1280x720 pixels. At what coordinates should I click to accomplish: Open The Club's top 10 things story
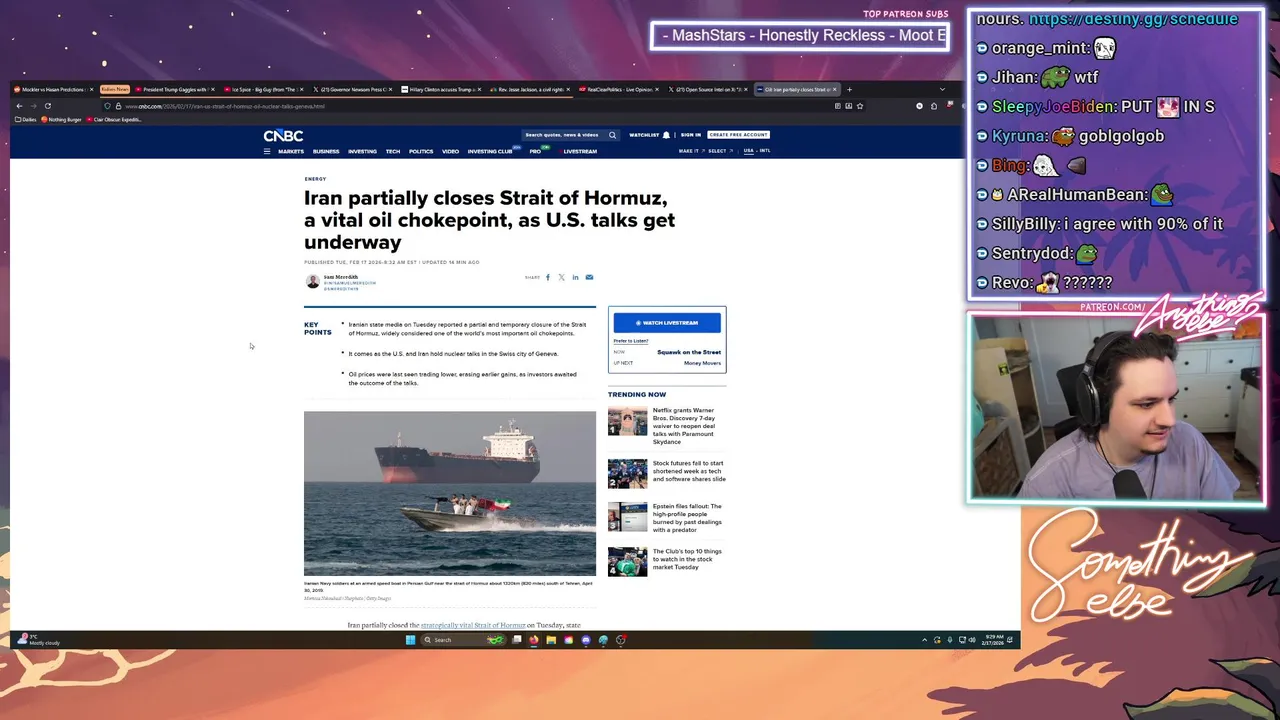click(687, 559)
